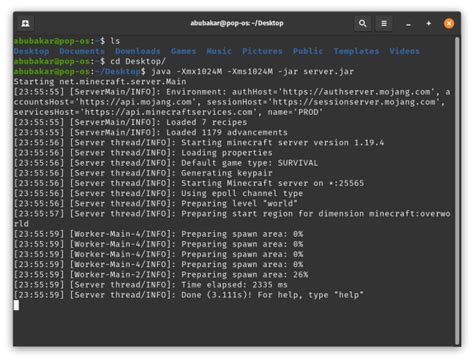The image size is (474, 361).
Task: Click the 'cd Desktop/' command text
Action: [138, 61]
